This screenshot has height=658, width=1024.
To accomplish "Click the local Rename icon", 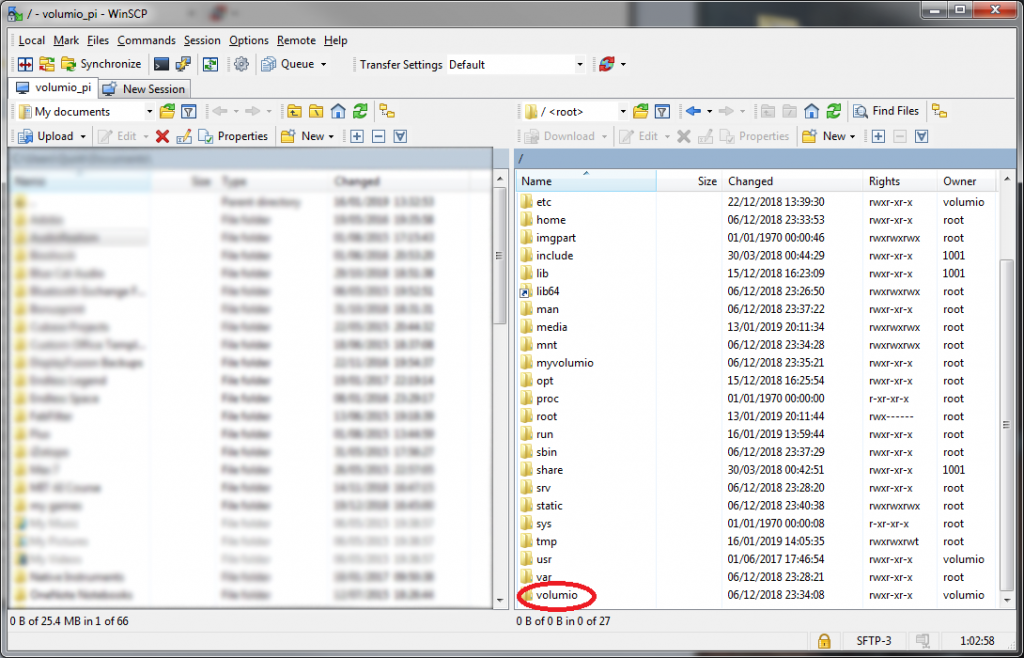I will 184,136.
